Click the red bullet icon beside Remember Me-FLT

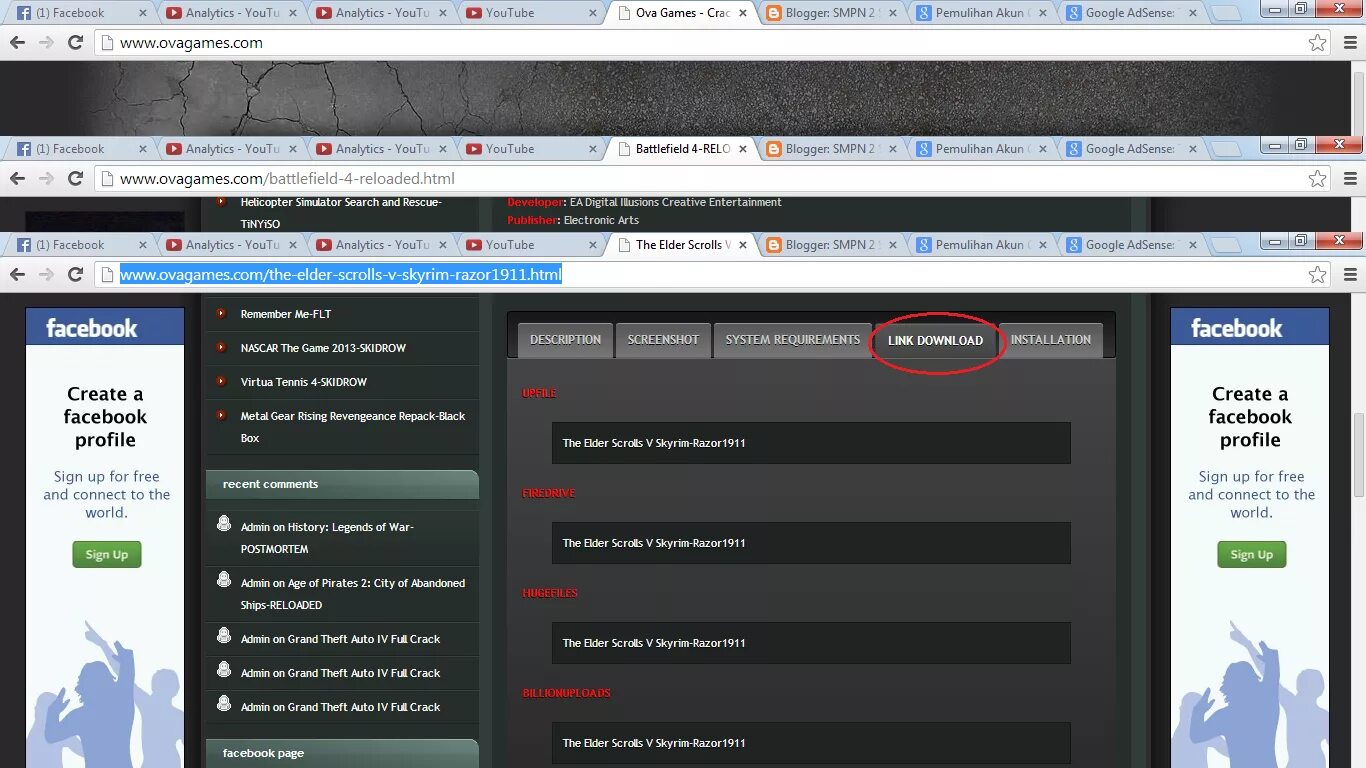pyautogui.click(x=222, y=313)
